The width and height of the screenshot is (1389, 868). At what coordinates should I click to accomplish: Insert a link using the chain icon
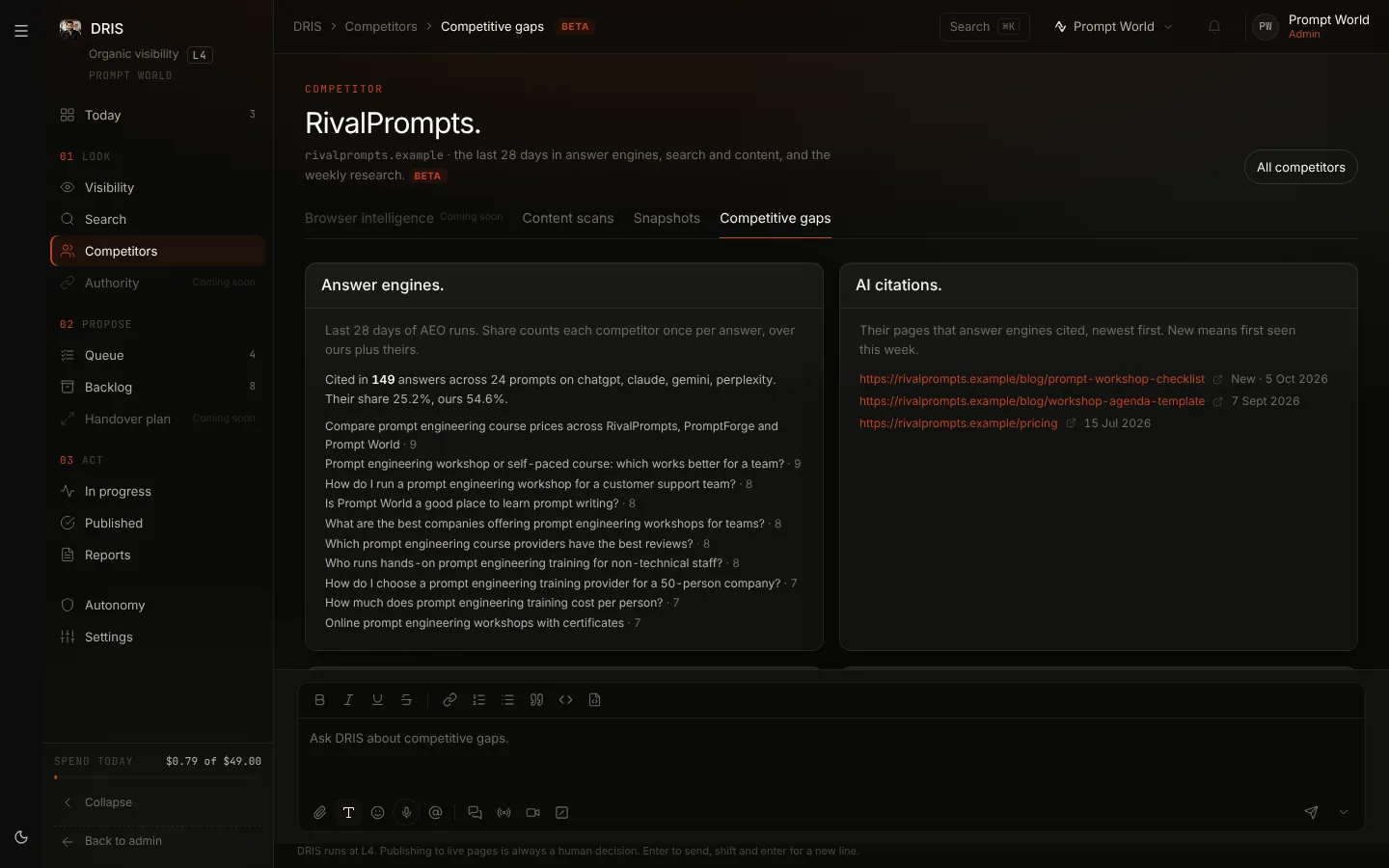449,700
